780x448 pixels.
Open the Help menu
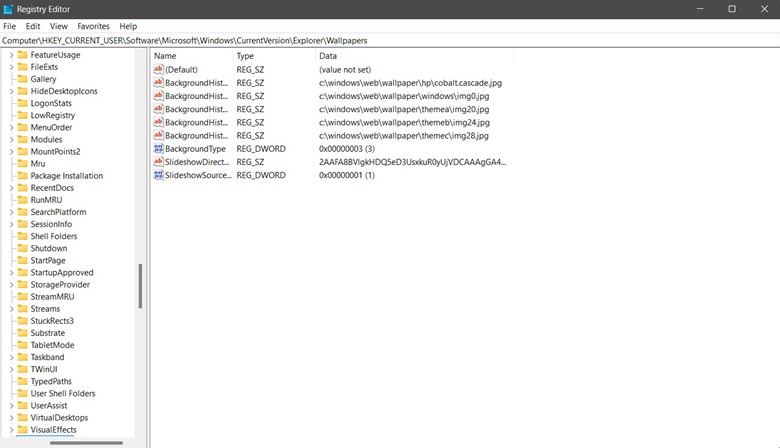pyautogui.click(x=128, y=26)
